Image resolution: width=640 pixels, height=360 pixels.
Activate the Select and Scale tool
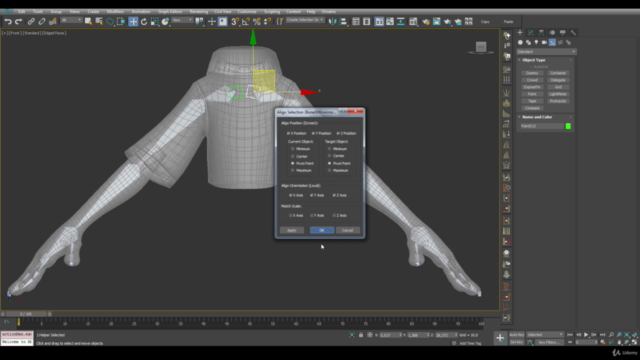pyautogui.click(x=154, y=22)
